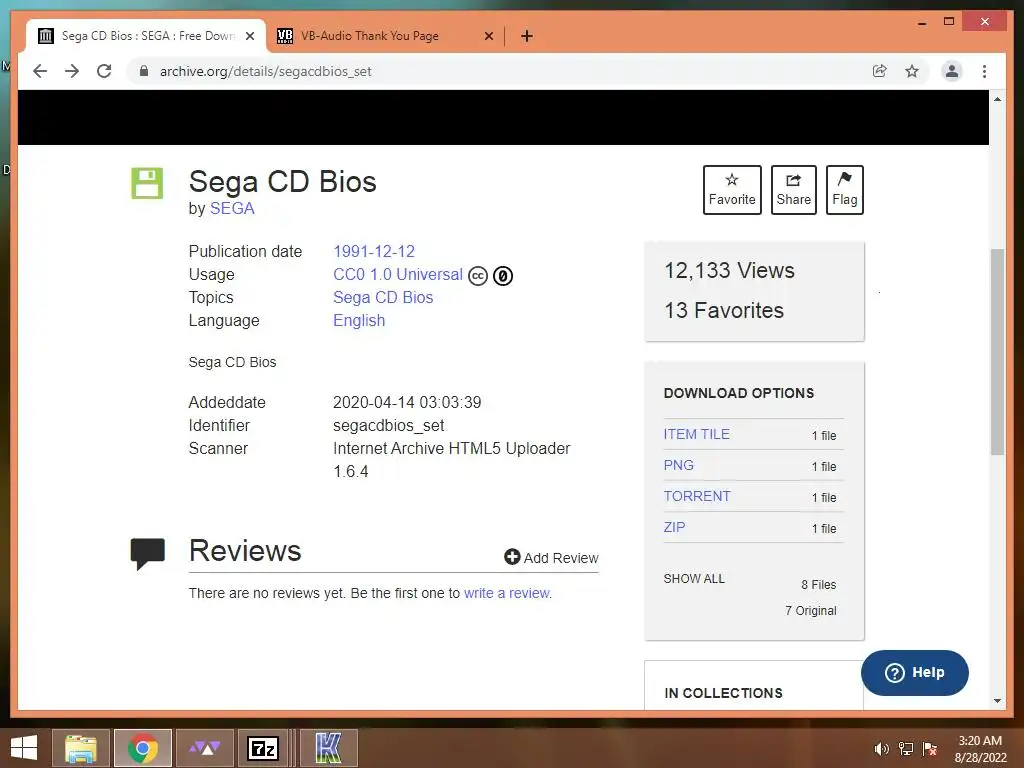Click the volume speaker tray icon
This screenshot has height=768, width=1024.
coord(881,749)
